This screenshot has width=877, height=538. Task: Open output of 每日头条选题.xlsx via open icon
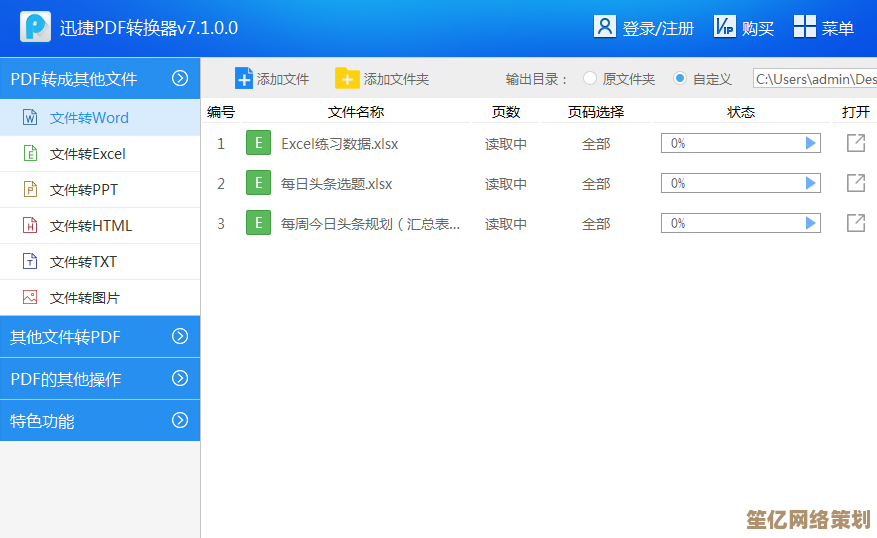(x=856, y=183)
